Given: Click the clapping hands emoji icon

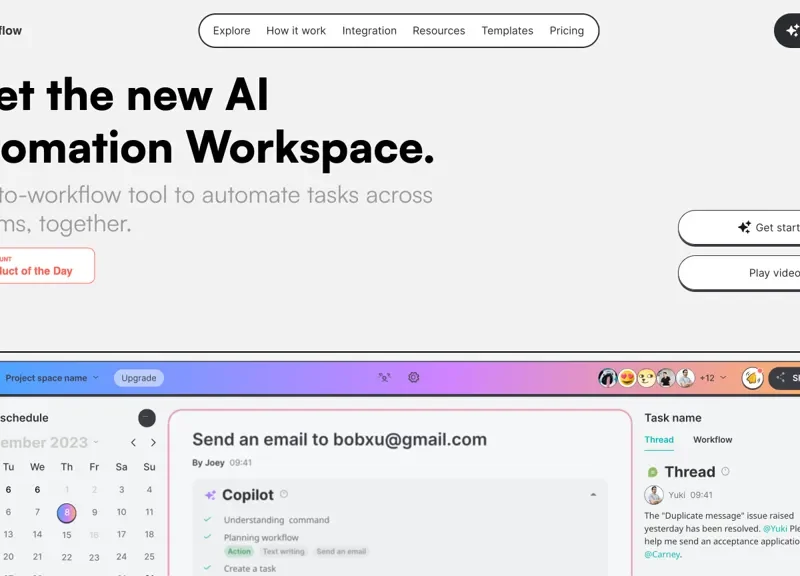Looking at the screenshot, I should pos(752,378).
